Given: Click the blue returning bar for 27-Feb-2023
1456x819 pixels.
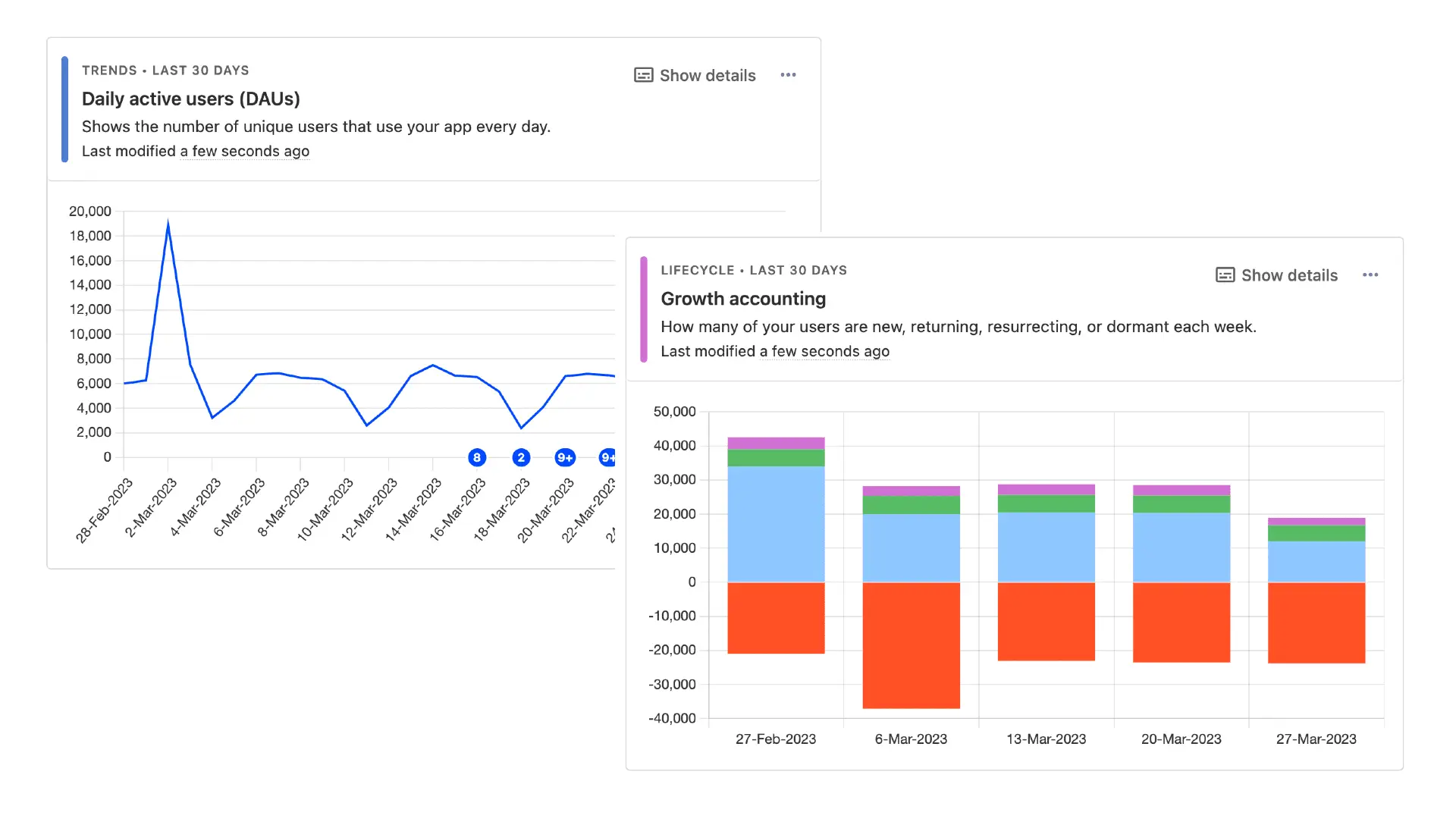Looking at the screenshot, I should (x=776, y=524).
